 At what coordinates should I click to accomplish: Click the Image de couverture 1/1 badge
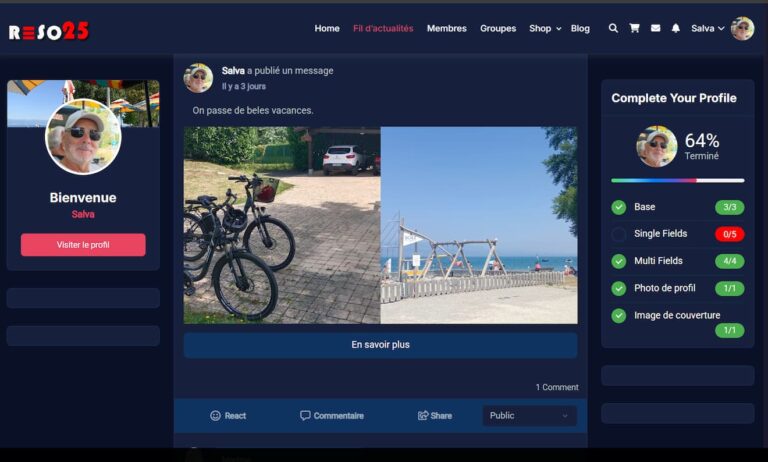(730, 330)
